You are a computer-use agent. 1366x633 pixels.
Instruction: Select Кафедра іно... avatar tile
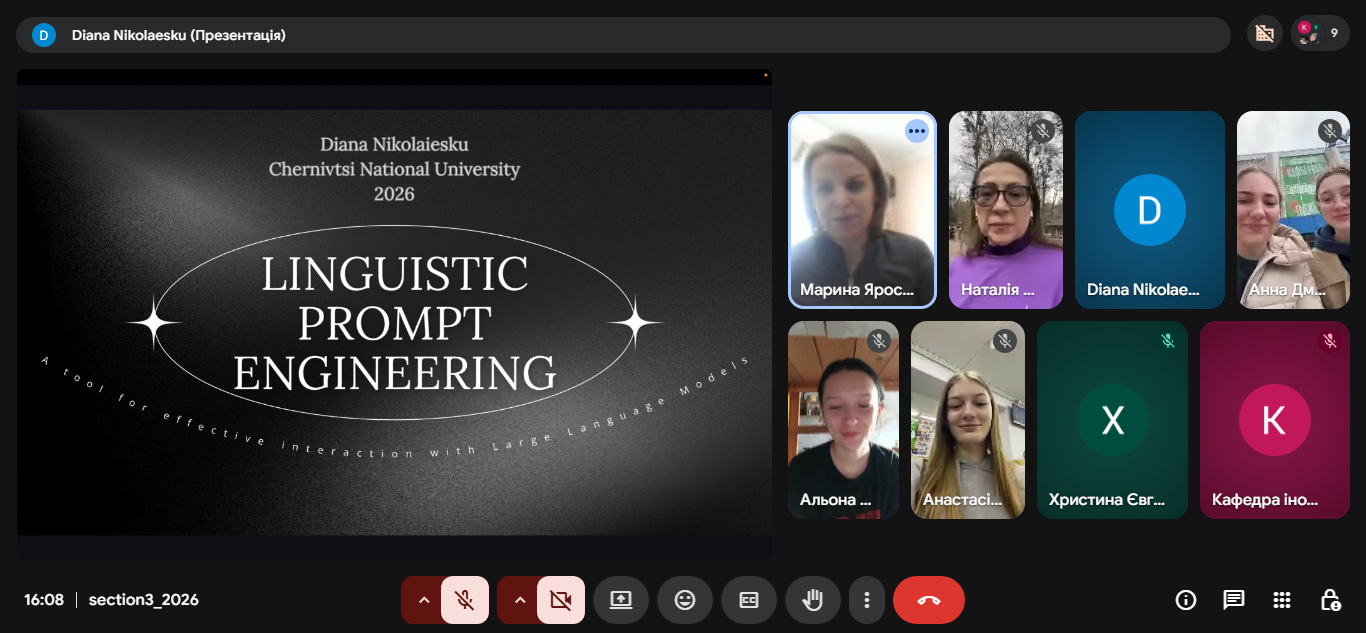point(1275,420)
